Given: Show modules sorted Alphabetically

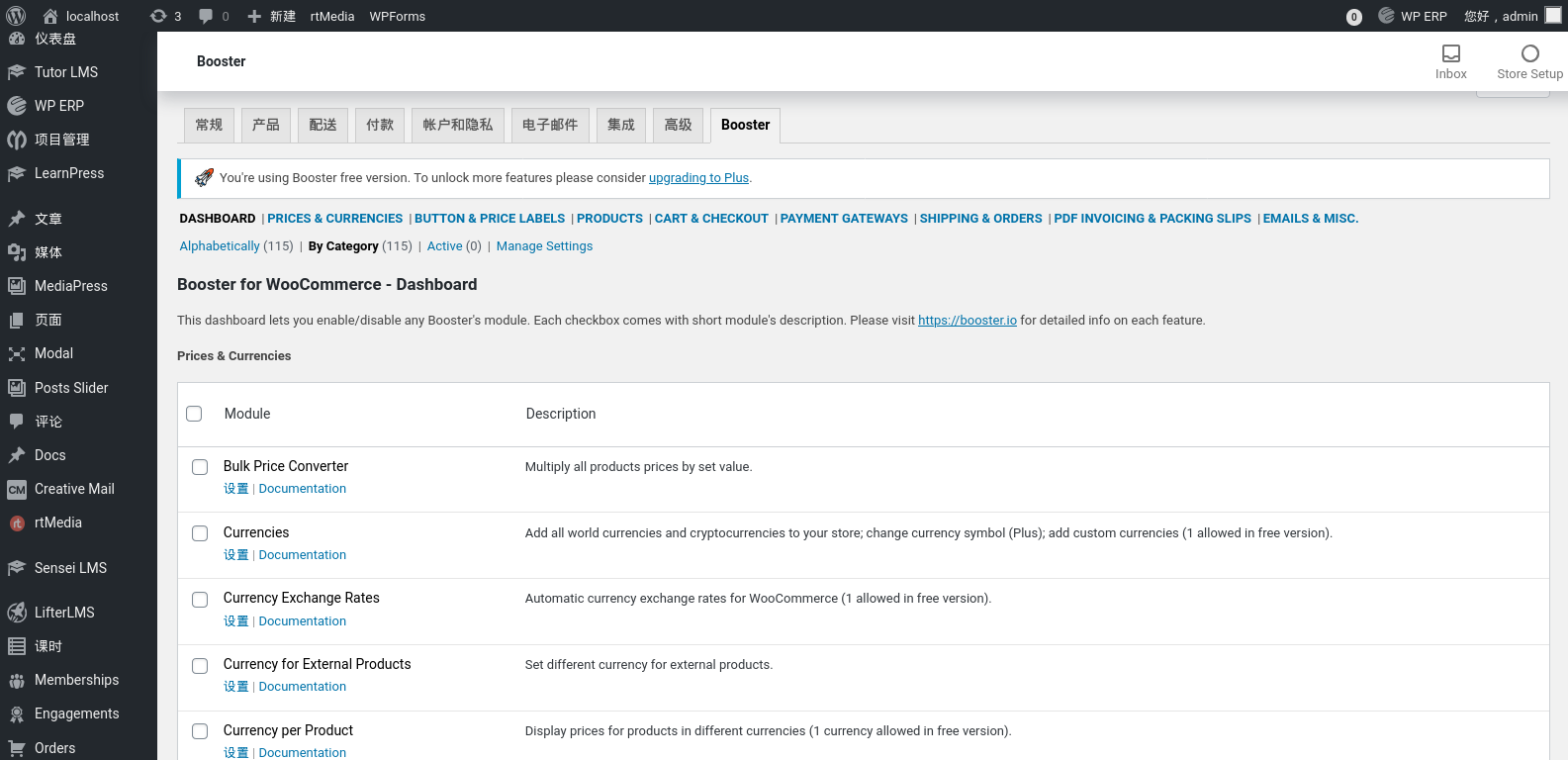Looking at the screenshot, I should click(220, 246).
